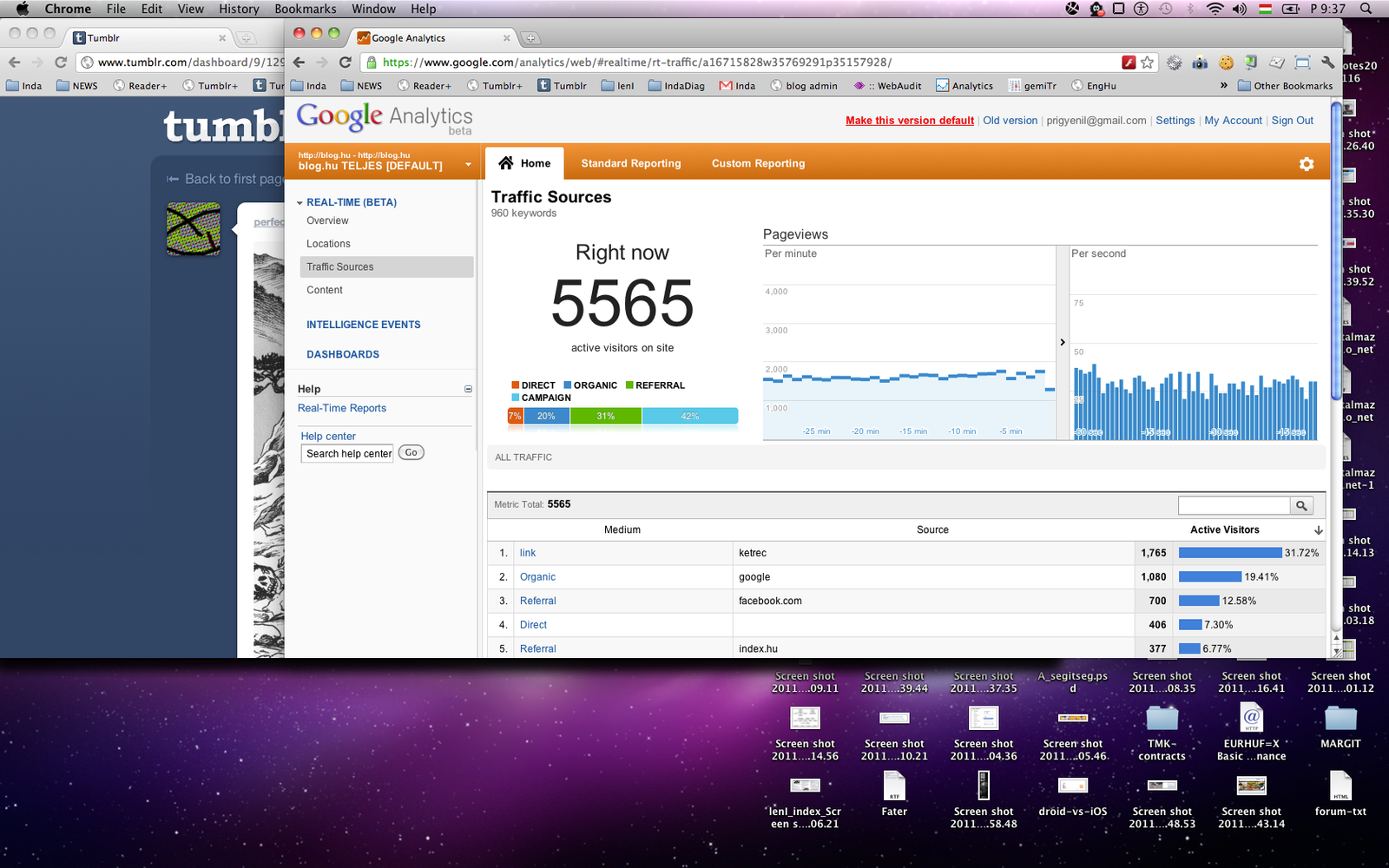1389x868 pixels.
Task: Sort by Active Visitors column arrow
Action: tap(1318, 529)
